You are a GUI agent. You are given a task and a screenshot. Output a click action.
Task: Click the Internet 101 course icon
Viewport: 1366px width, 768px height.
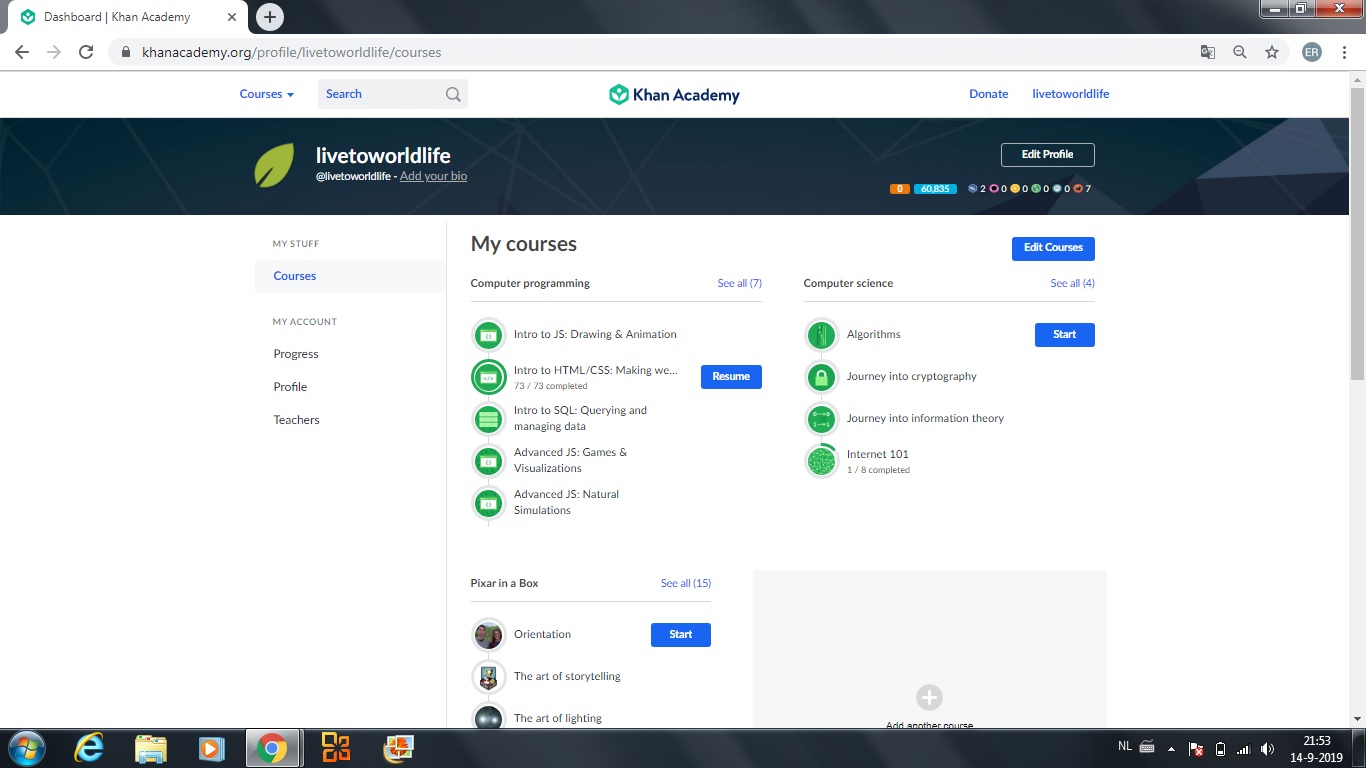821,461
